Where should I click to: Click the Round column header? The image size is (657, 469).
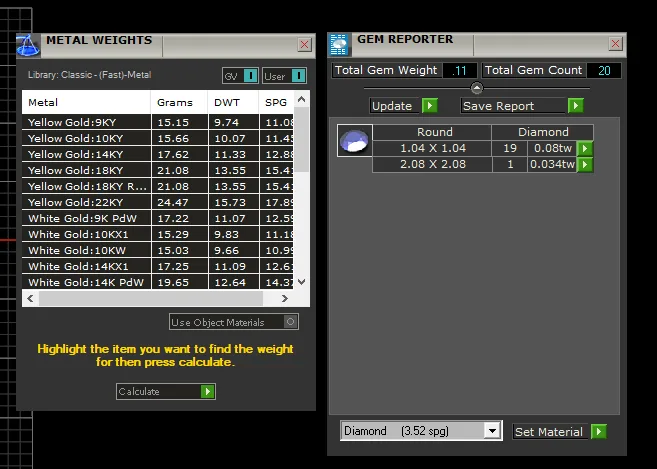[432, 132]
